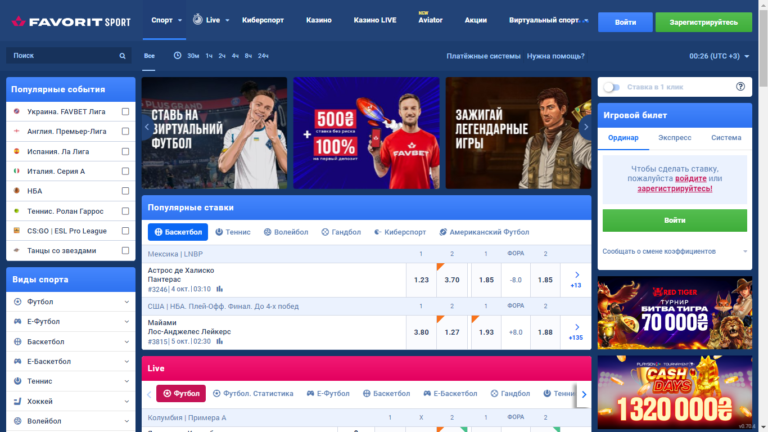Check Танцы со звездами checkbox
The height and width of the screenshot is (432, 768).
pyautogui.click(x=125, y=250)
